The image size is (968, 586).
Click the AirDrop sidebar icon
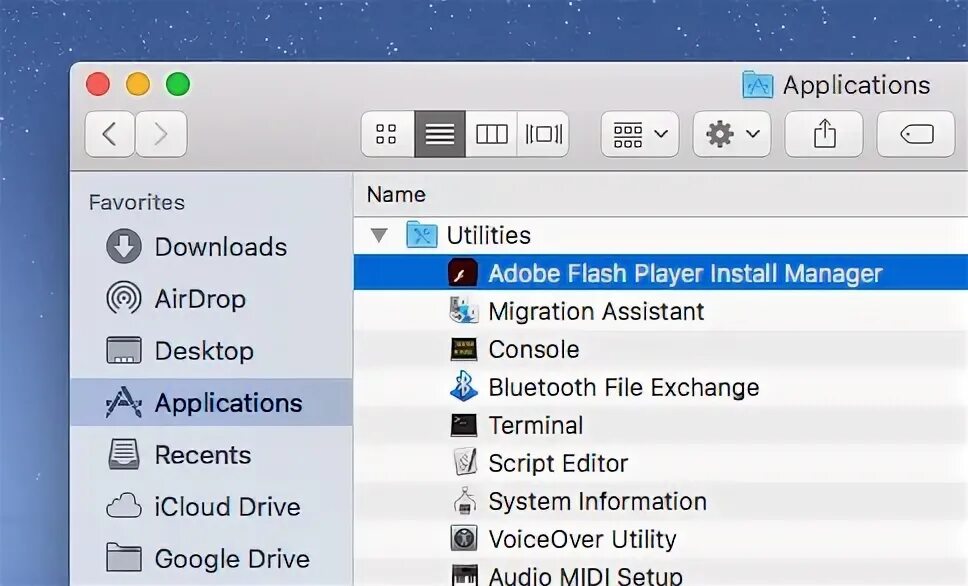123,298
